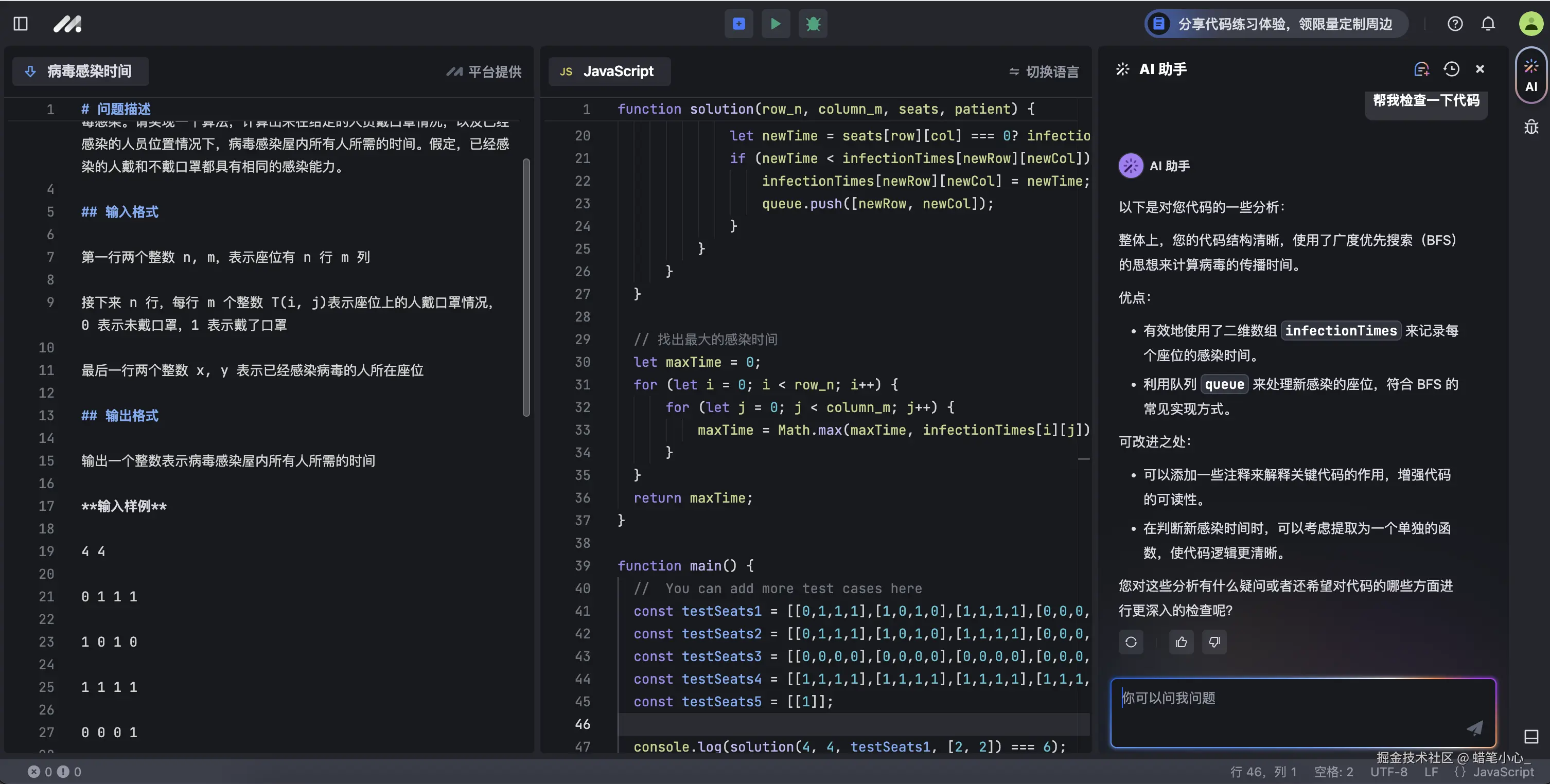1550x784 pixels.
Task: Select the JavaScript editor tab
Action: click(609, 72)
